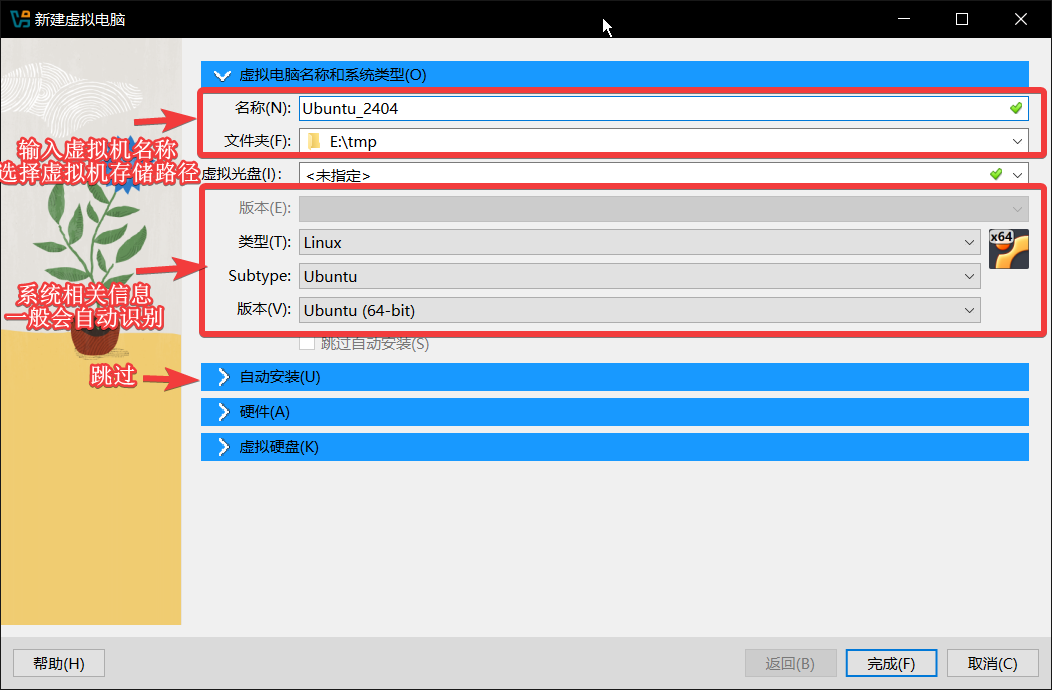Open the Subtype Ubuntu dropdown
Screen dimensions: 1052x690
[639, 277]
